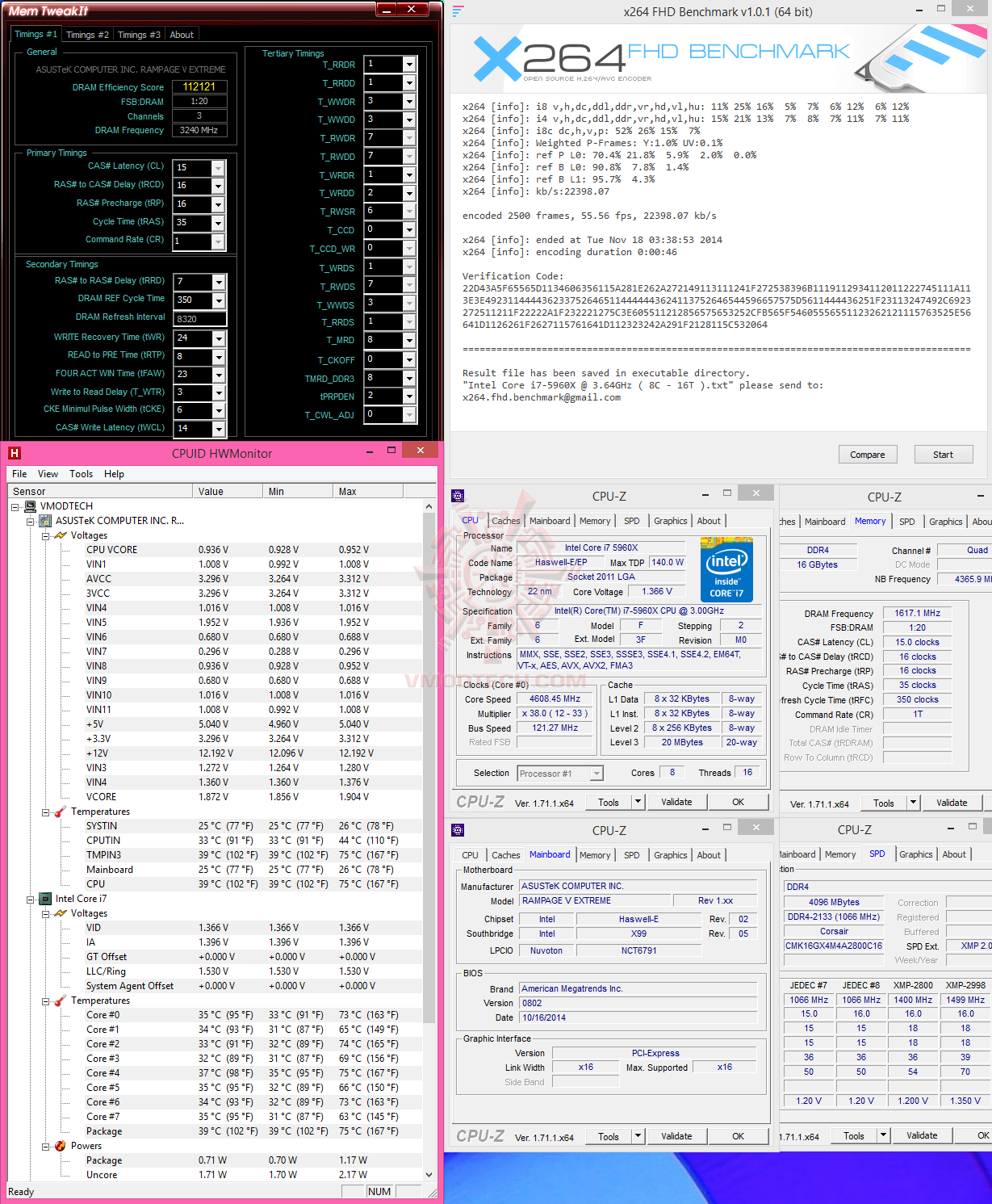Viewport: 992px width, 1204px height.
Task: Open Tools dropdown arrow in CPU-Z CPU window
Action: pos(638,802)
